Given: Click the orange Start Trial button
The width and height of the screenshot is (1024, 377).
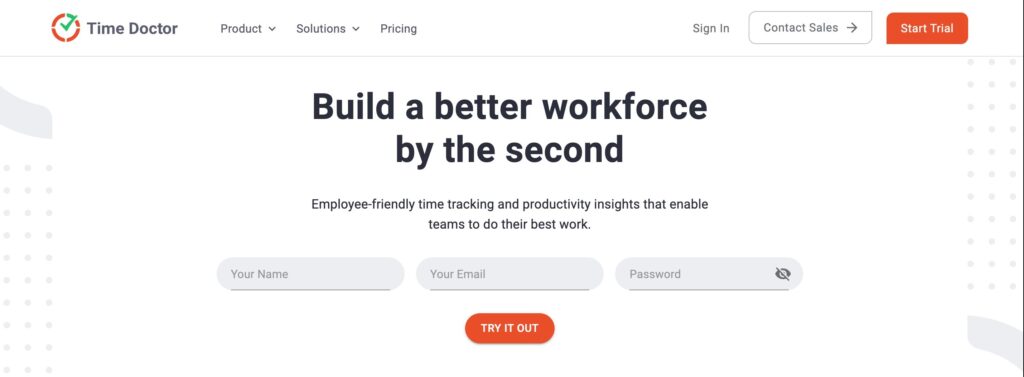Looking at the screenshot, I should click(x=927, y=28).
